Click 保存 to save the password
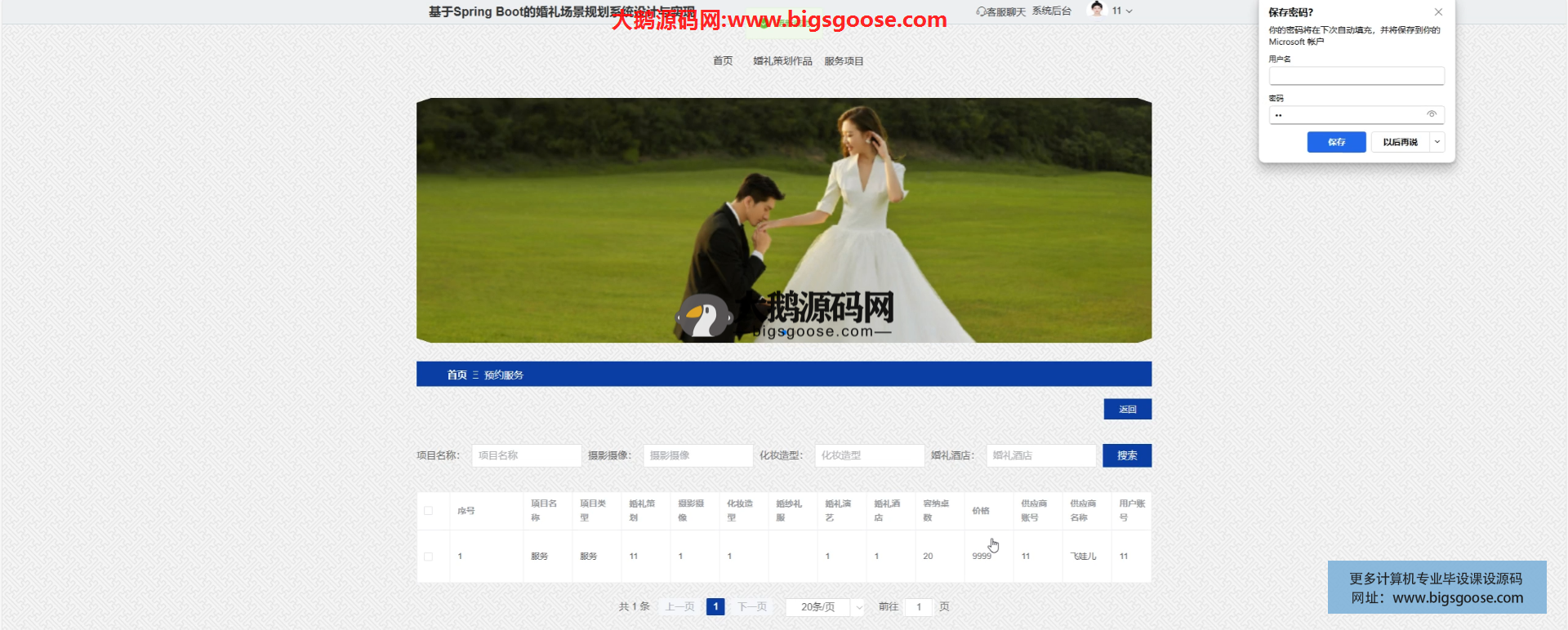 click(x=1336, y=142)
